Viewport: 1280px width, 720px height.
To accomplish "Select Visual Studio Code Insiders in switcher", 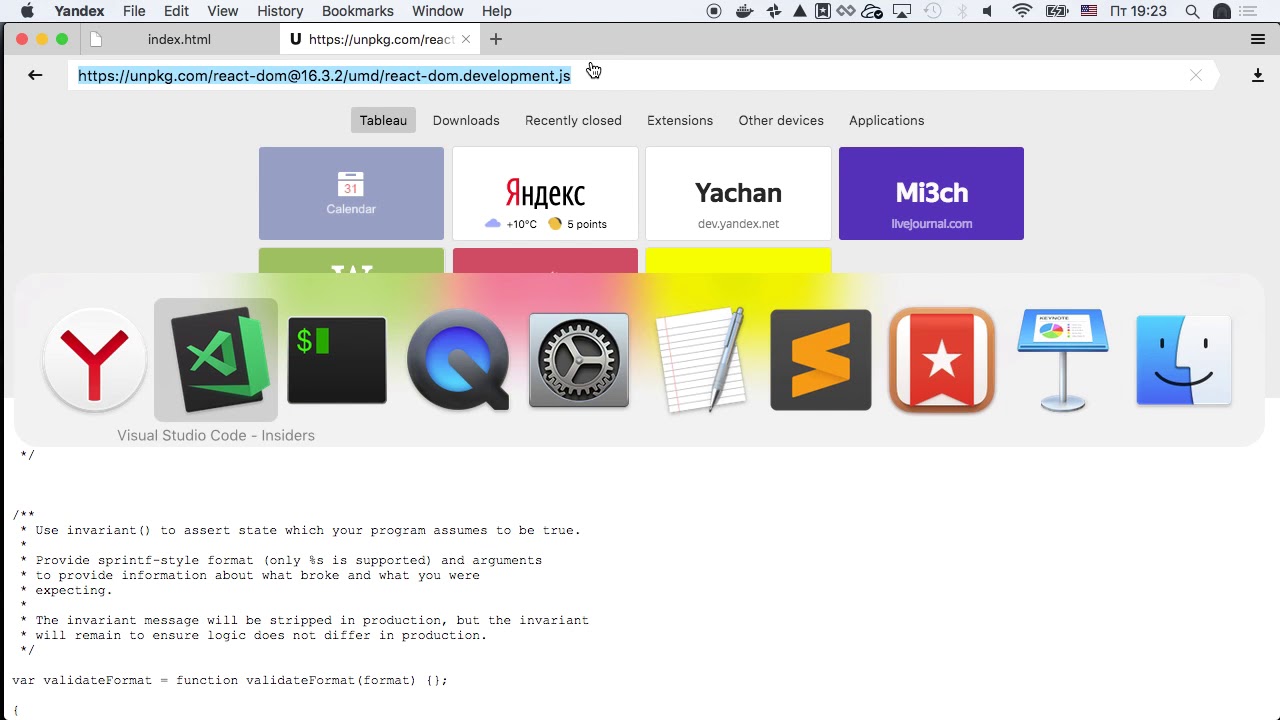I will pyautogui.click(x=216, y=360).
